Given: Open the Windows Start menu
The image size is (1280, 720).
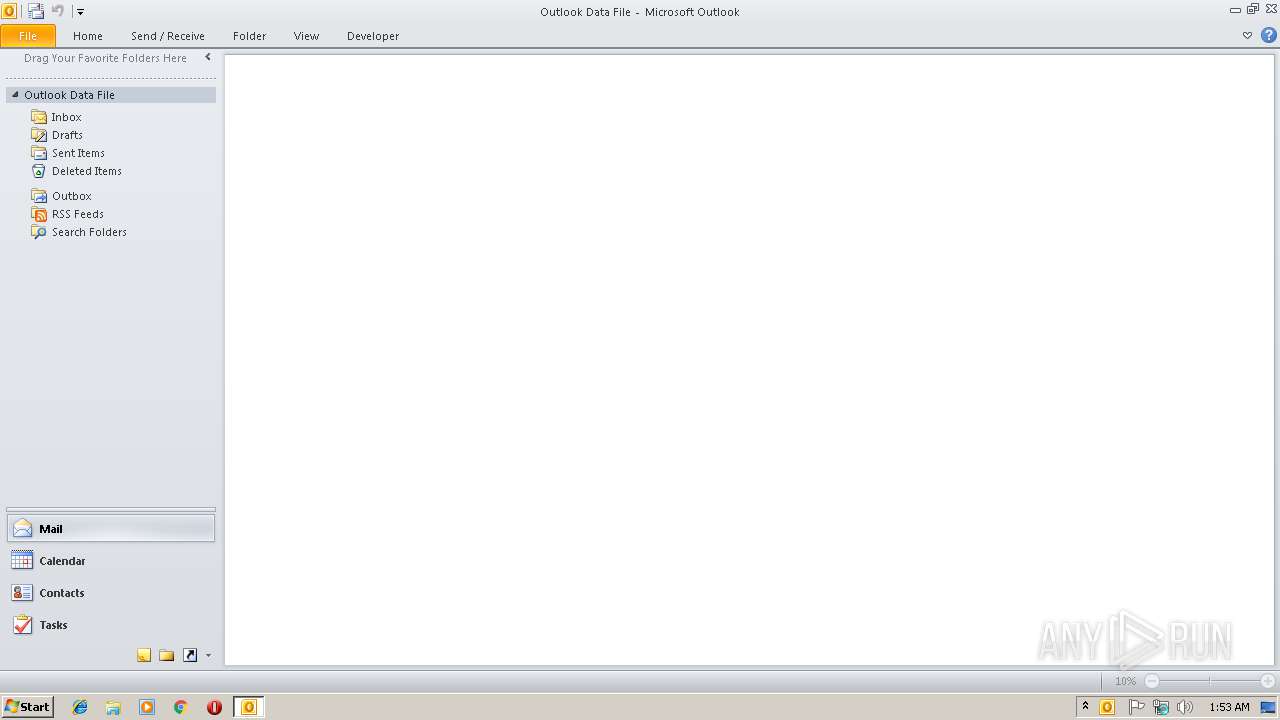Looking at the screenshot, I should pyautogui.click(x=27, y=707).
